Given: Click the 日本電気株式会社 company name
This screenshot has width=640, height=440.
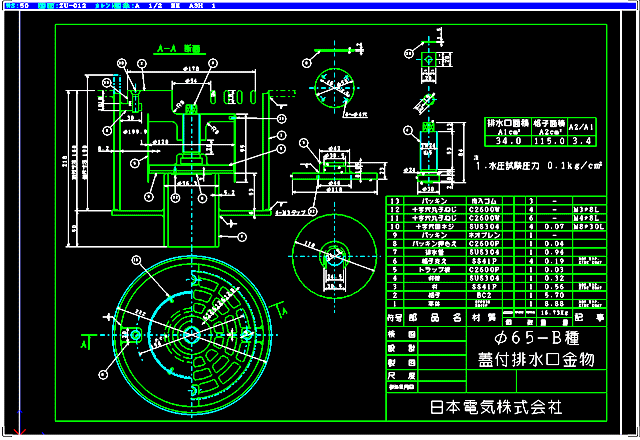Looking at the screenshot, I should pos(497,407).
